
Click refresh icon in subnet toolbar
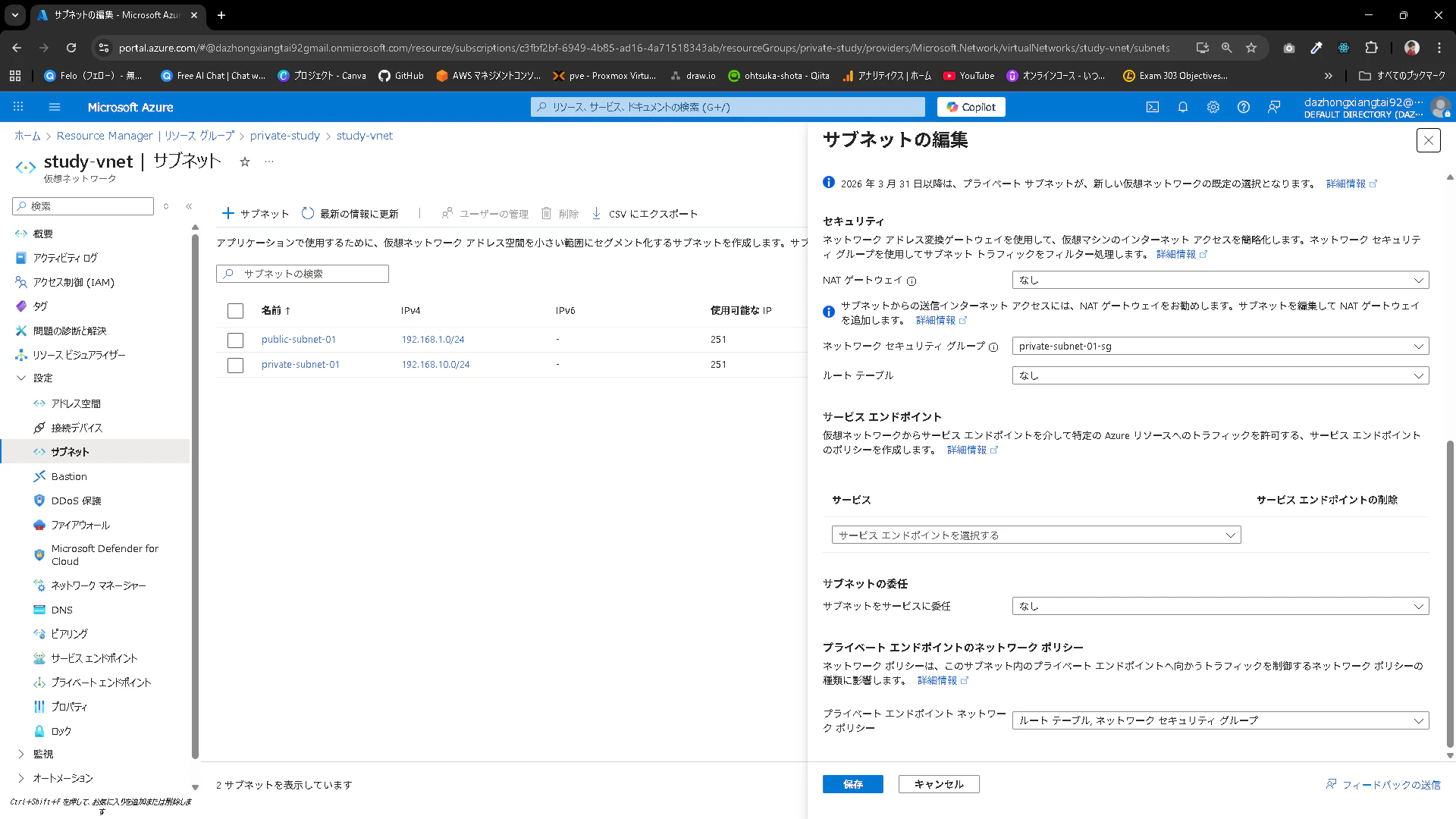(x=307, y=213)
